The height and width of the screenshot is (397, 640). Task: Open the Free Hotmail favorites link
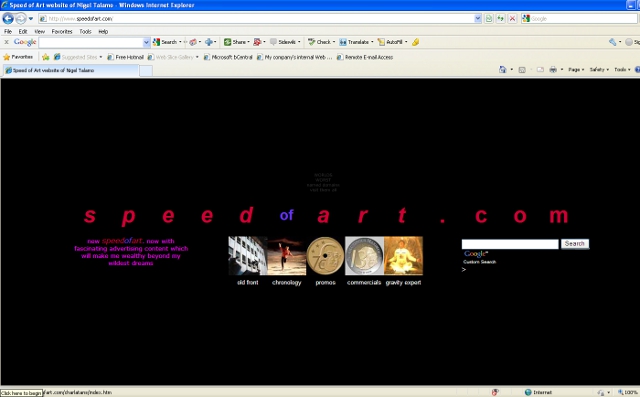[126, 57]
